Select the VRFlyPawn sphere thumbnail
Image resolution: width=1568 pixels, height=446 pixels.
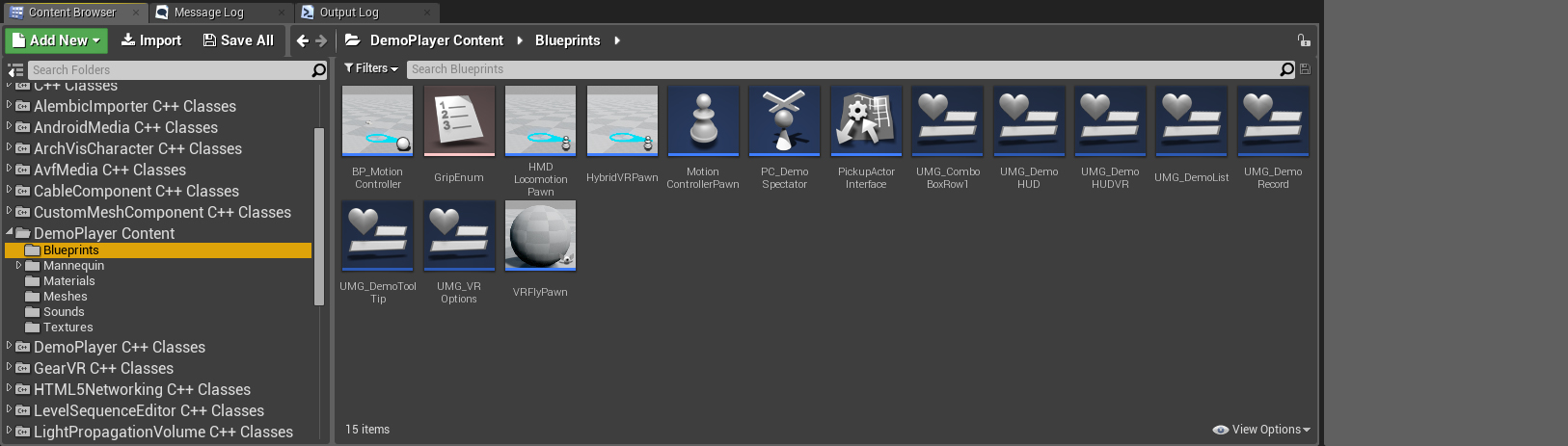pos(540,235)
